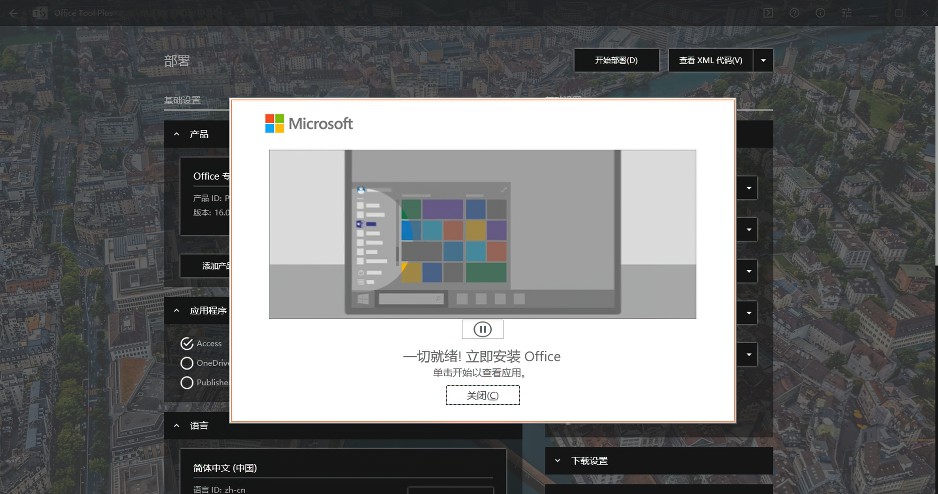
Task: Open the second dropdown in right settings column
Action: (748, 230)
